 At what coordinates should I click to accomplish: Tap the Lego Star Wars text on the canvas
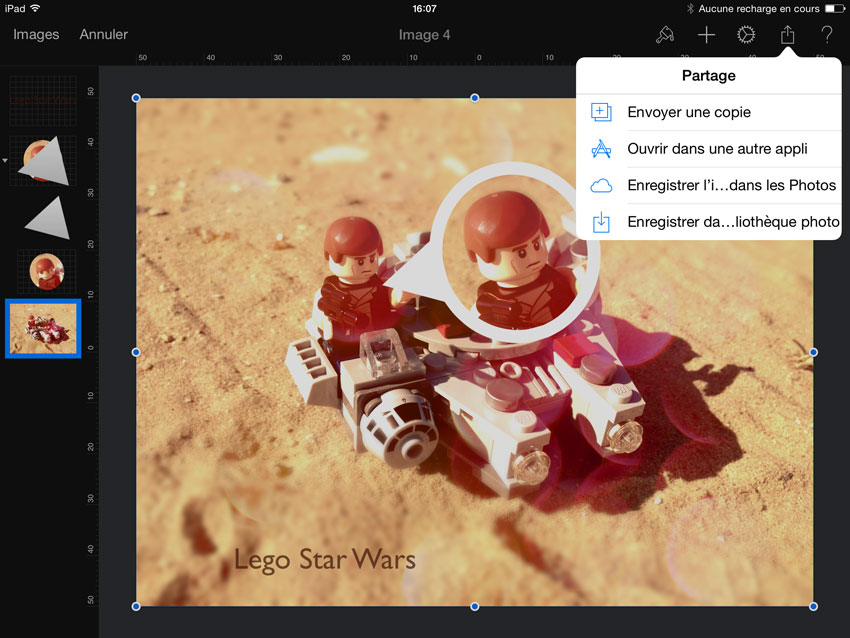coord(325,560)
